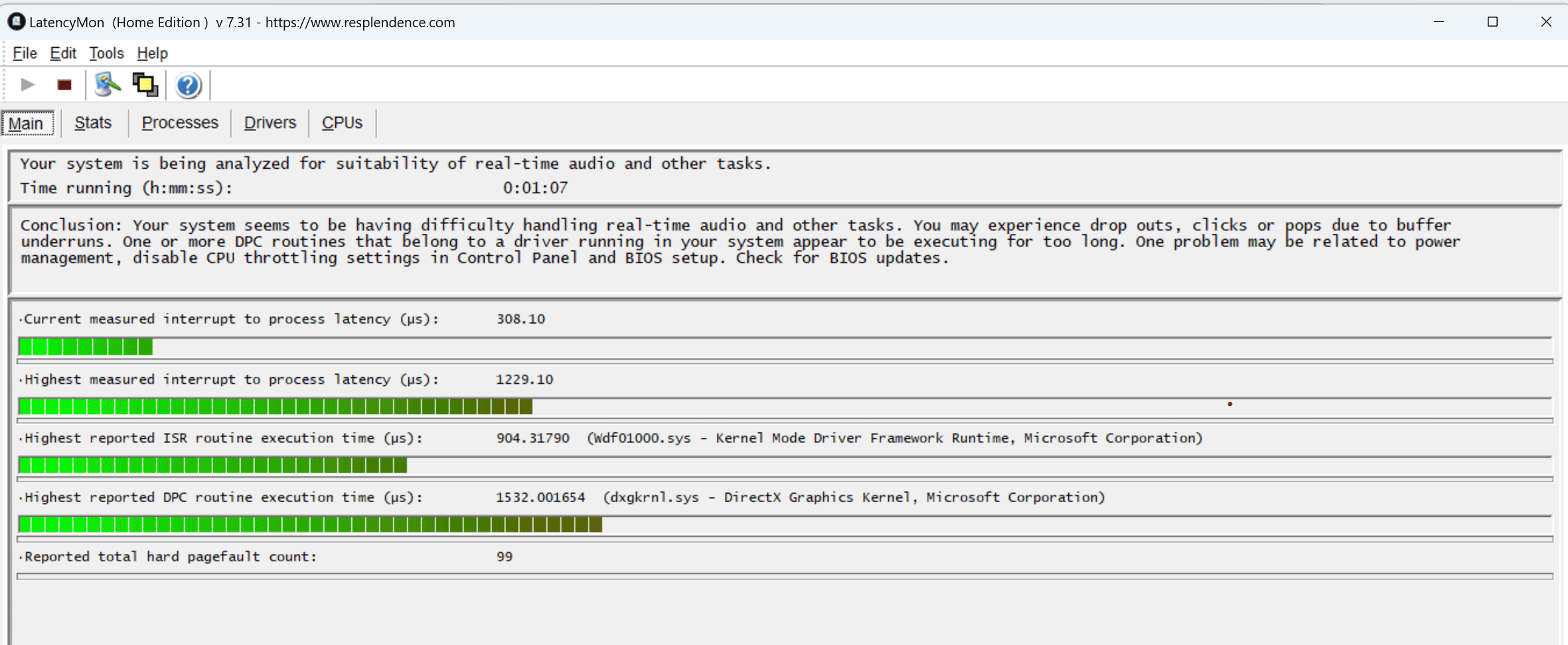1568x645 pixels.
Task: Switch to the Stats tab
Action: [93, 123]
